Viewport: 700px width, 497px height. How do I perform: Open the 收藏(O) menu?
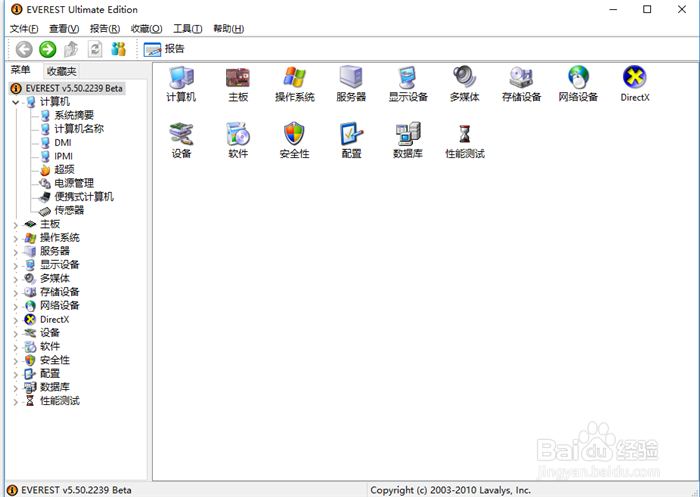pos(146,29)
